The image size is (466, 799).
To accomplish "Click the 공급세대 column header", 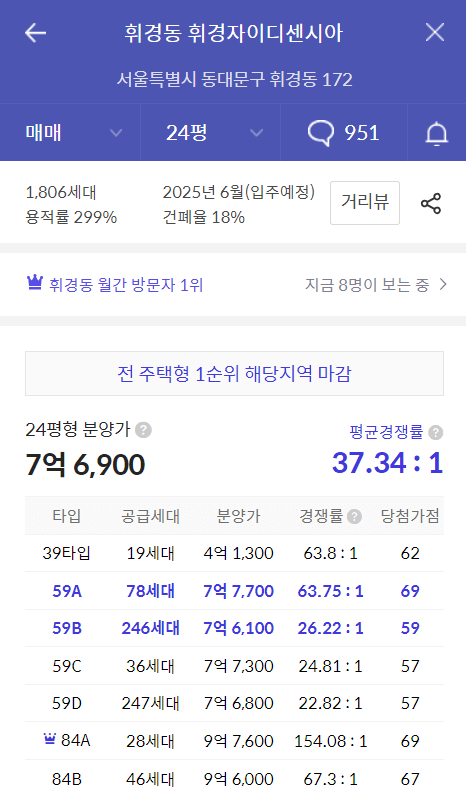I will pyautogui.click(x=150, y=516).
